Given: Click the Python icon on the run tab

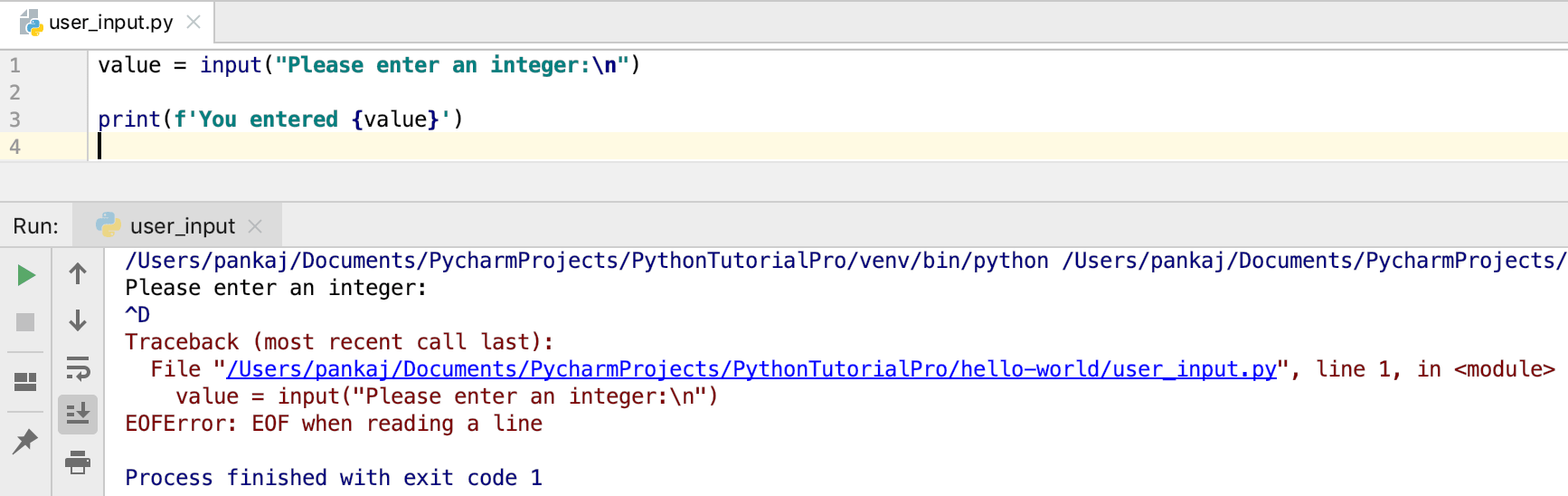Looking at the screenshot, I should click(109, 224).
